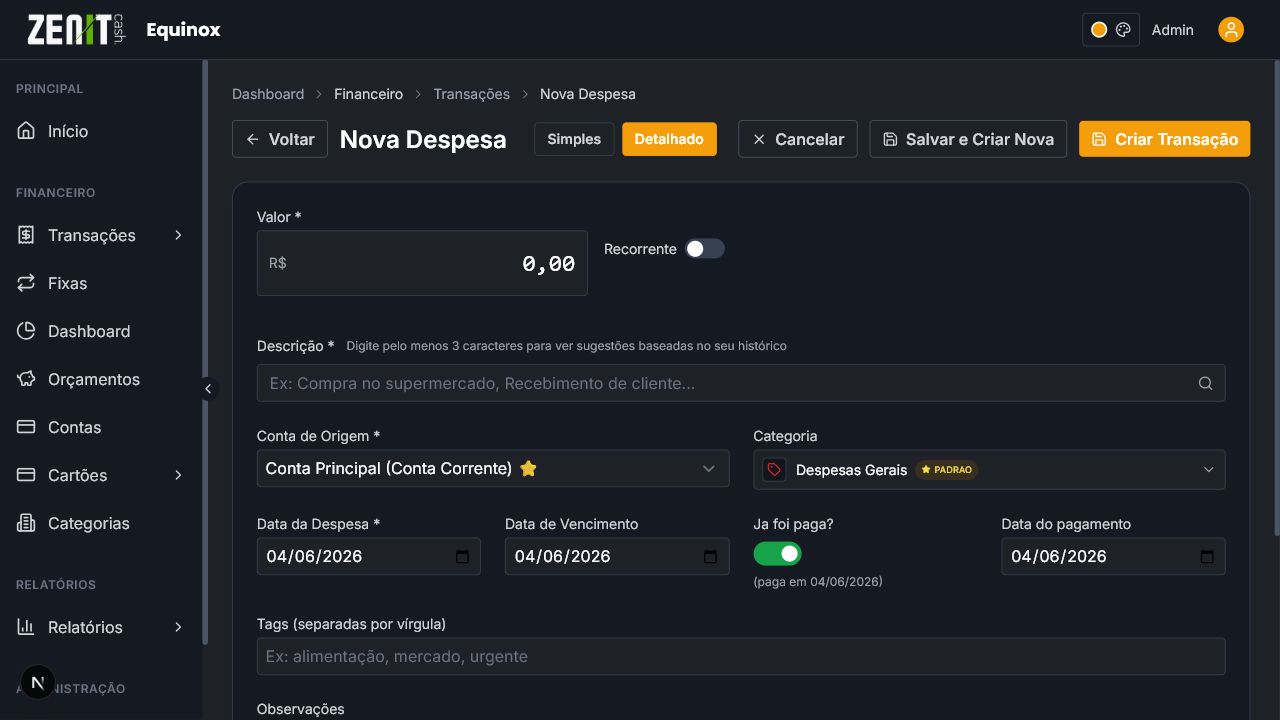Click the Descrição text input
Image resolution: width=1280 pixels, height=720 pixels.
(741, 383)
